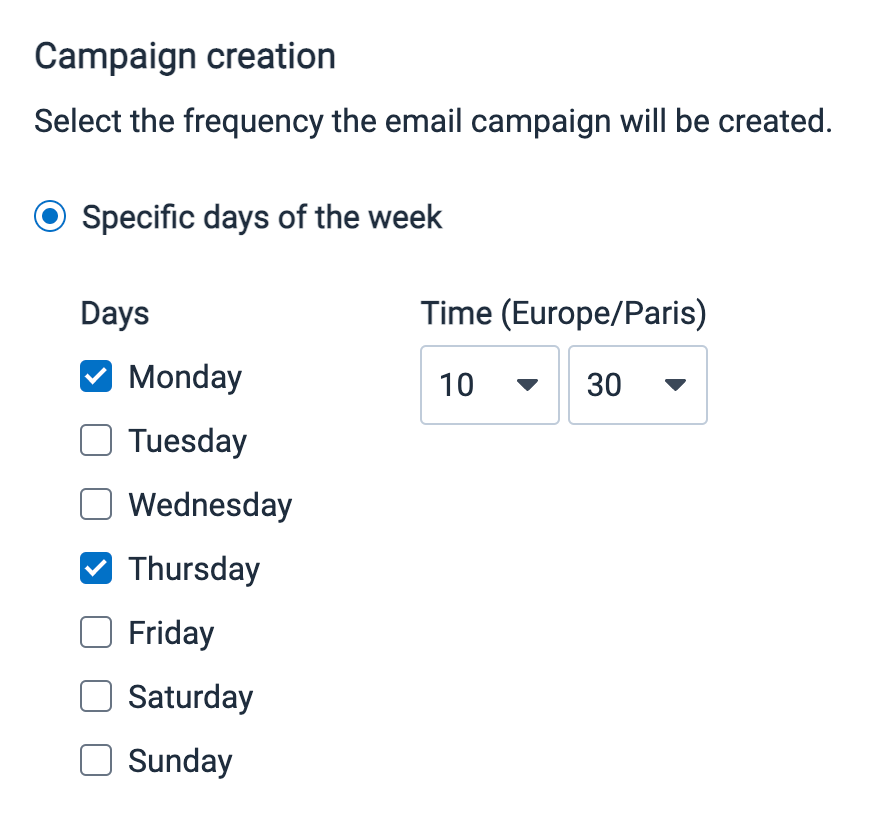Click the Sunday label text

point(180,761)
